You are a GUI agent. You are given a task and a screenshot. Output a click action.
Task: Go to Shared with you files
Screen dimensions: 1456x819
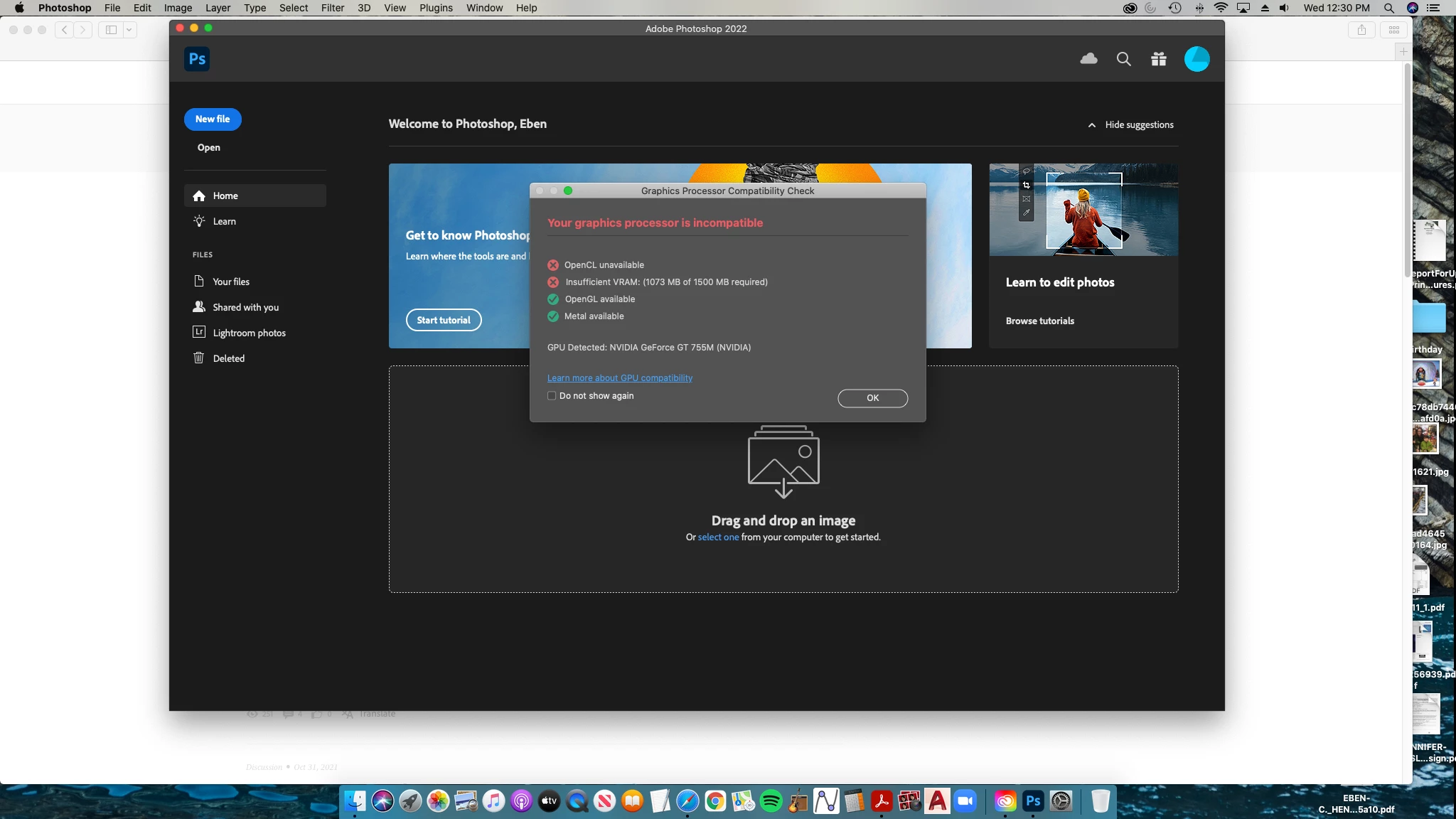[245, 307]
